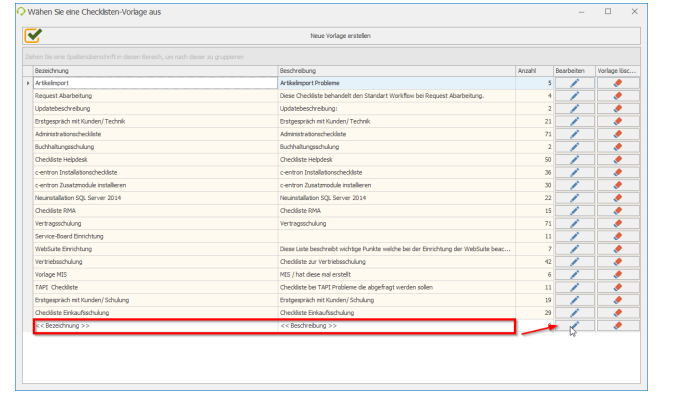The height and width of the screenshot is (417, 675).
Task: Click Neue Vorlage erstellen button
Action: tap(338, 35)
